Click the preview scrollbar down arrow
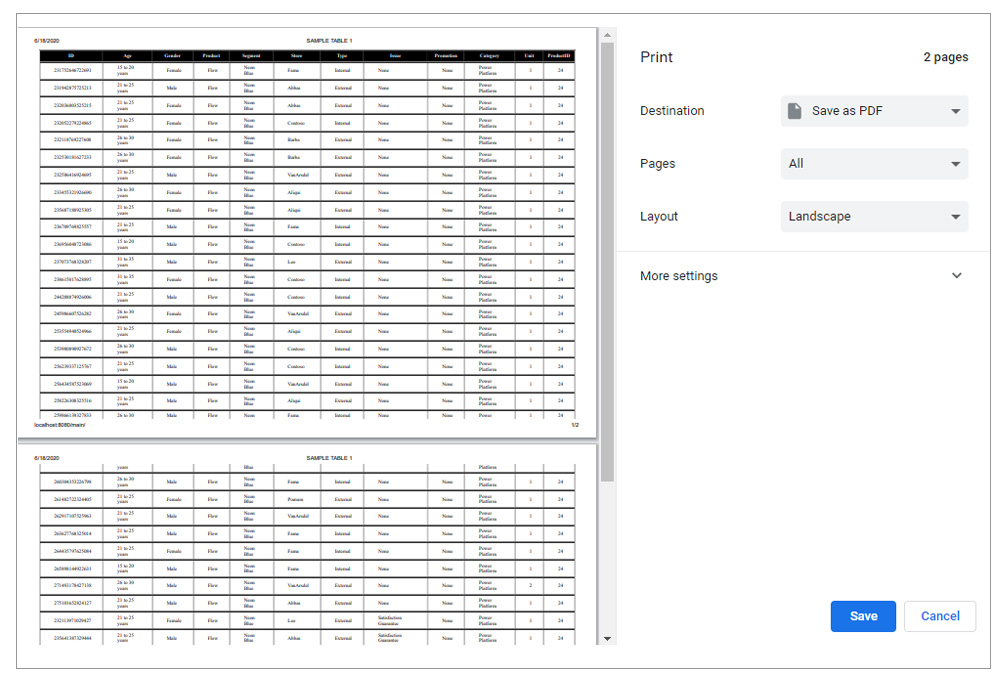 coord(608,639)
